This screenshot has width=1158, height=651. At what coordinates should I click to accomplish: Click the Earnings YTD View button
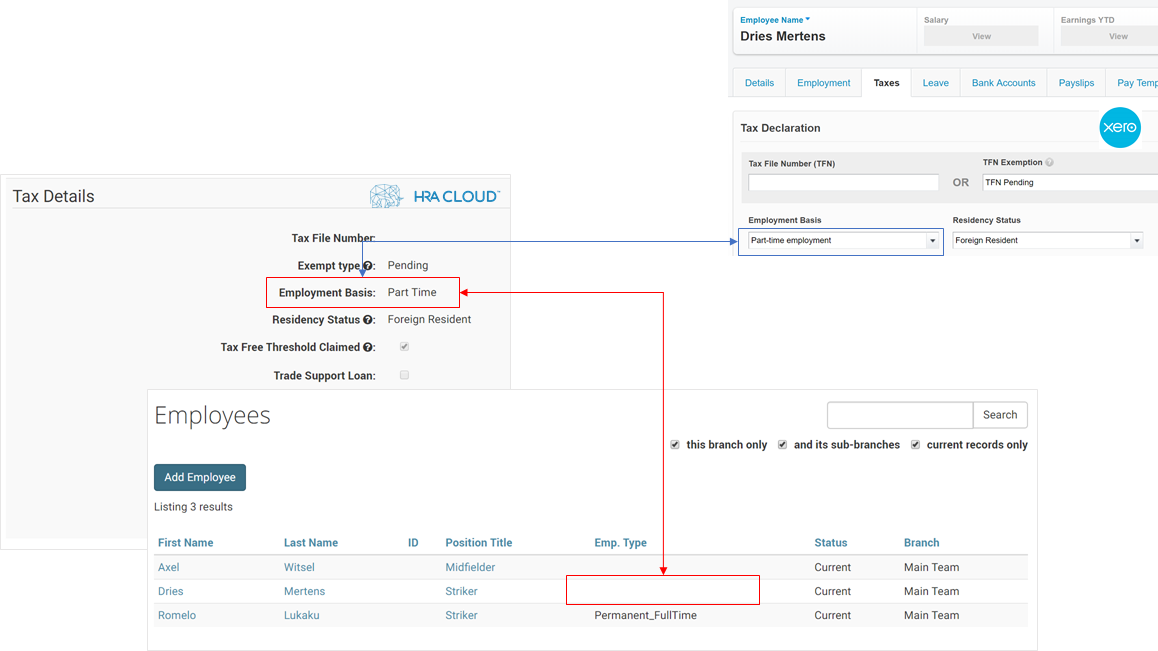[1109, 36]
